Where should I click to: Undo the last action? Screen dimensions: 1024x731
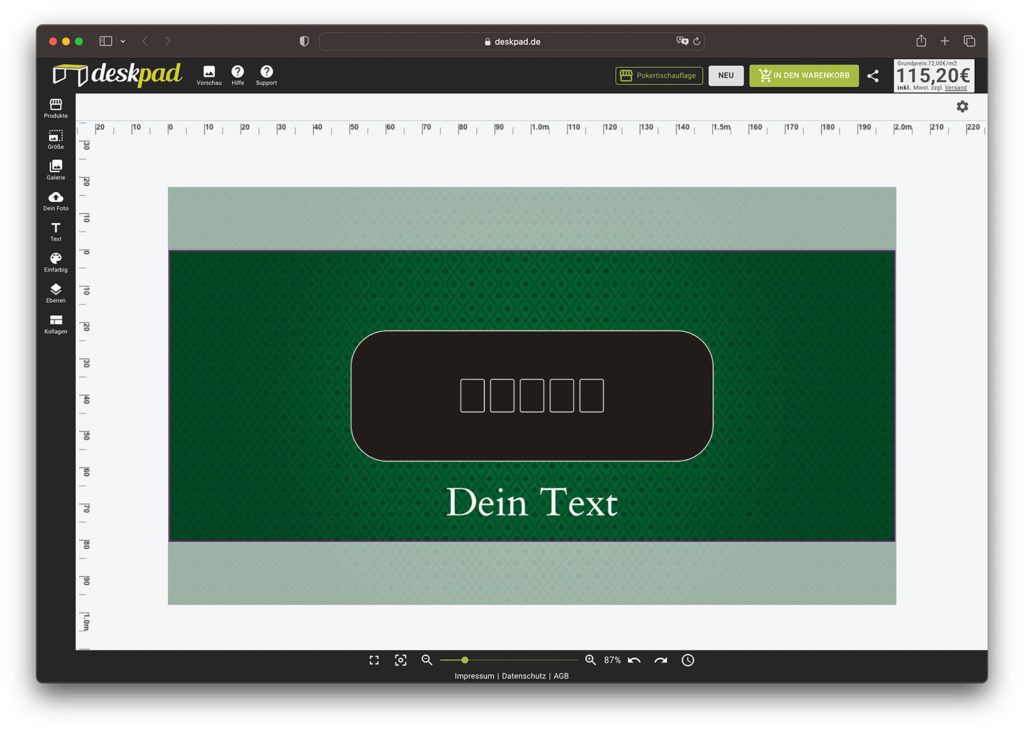point(634,660)
